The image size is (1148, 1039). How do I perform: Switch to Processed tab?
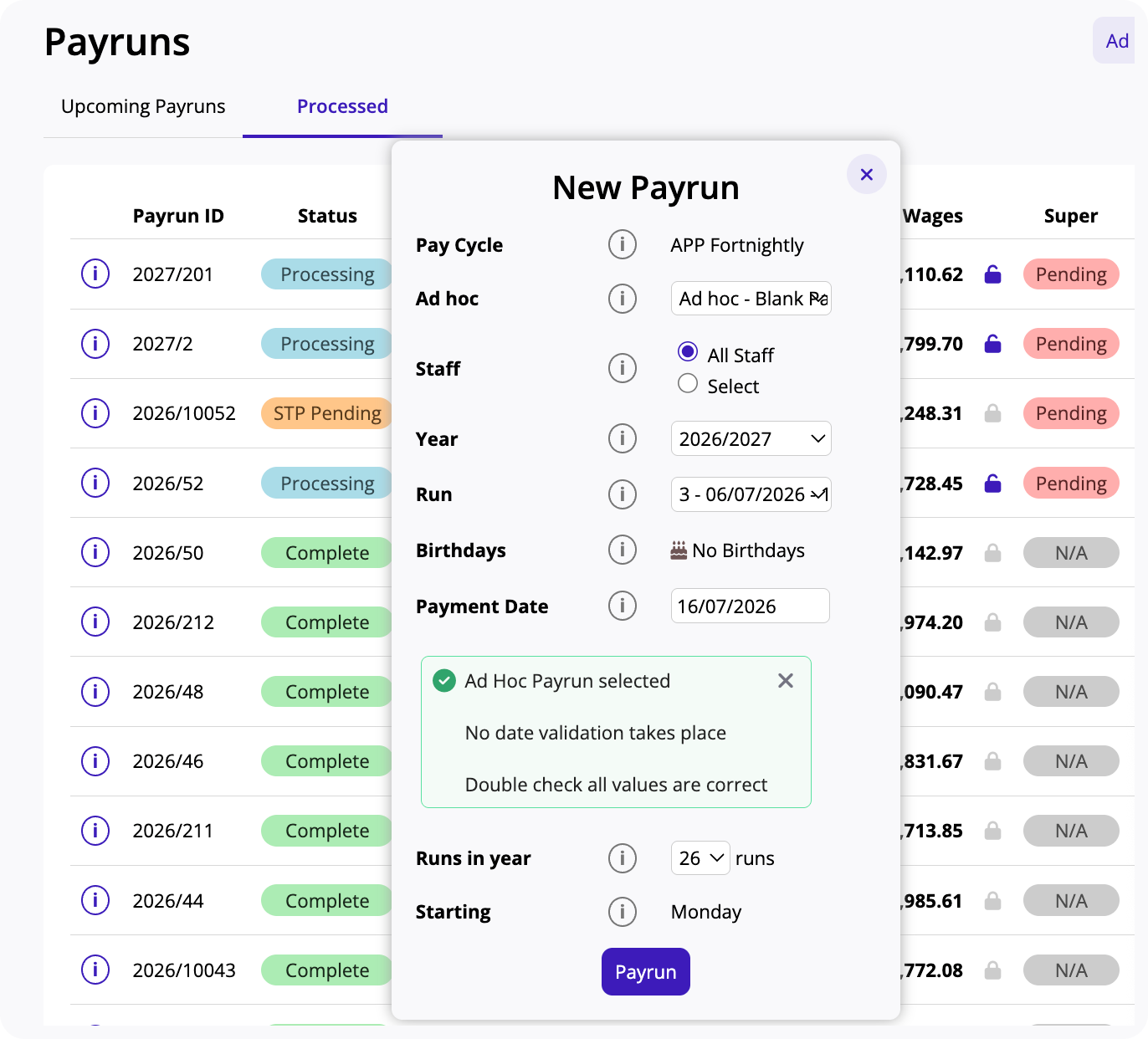click(342, 106)
